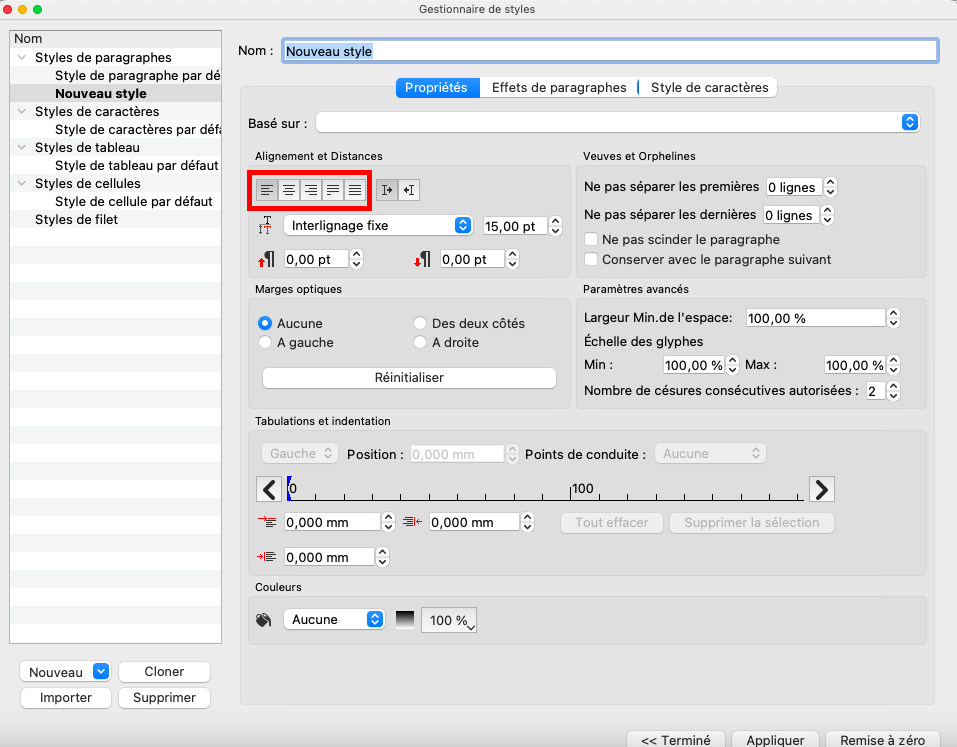The width and height of the screenshot is (957, 747).
Task: Click the 'Nom' style name field
Action: pos(610,51)
